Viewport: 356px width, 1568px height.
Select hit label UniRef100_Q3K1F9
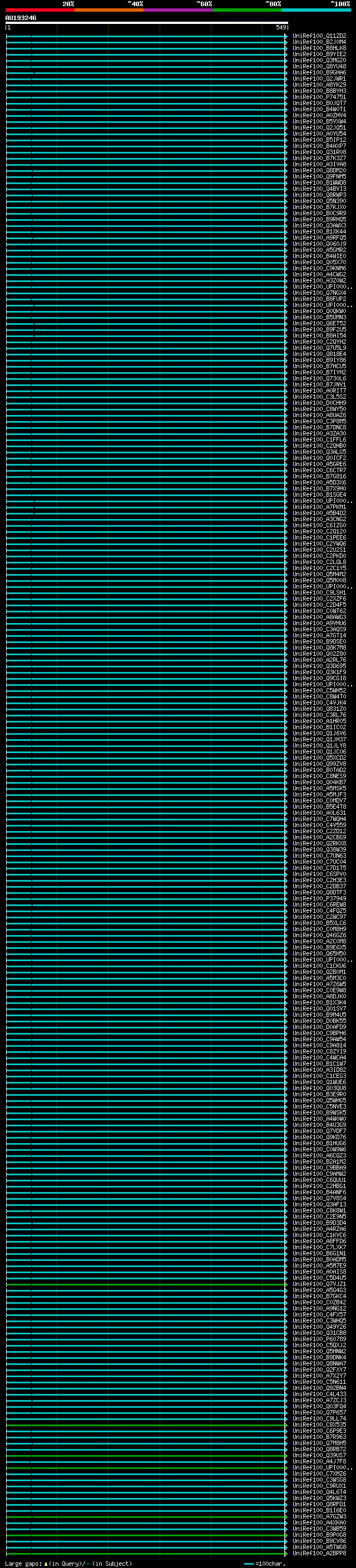[319, 672]
